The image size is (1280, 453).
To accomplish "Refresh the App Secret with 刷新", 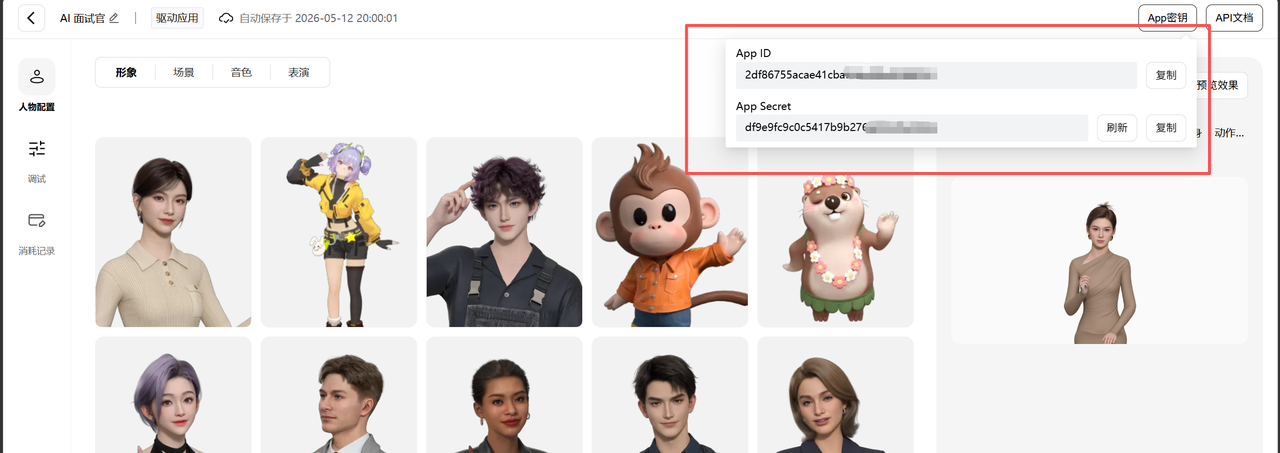I will 1117,128.
